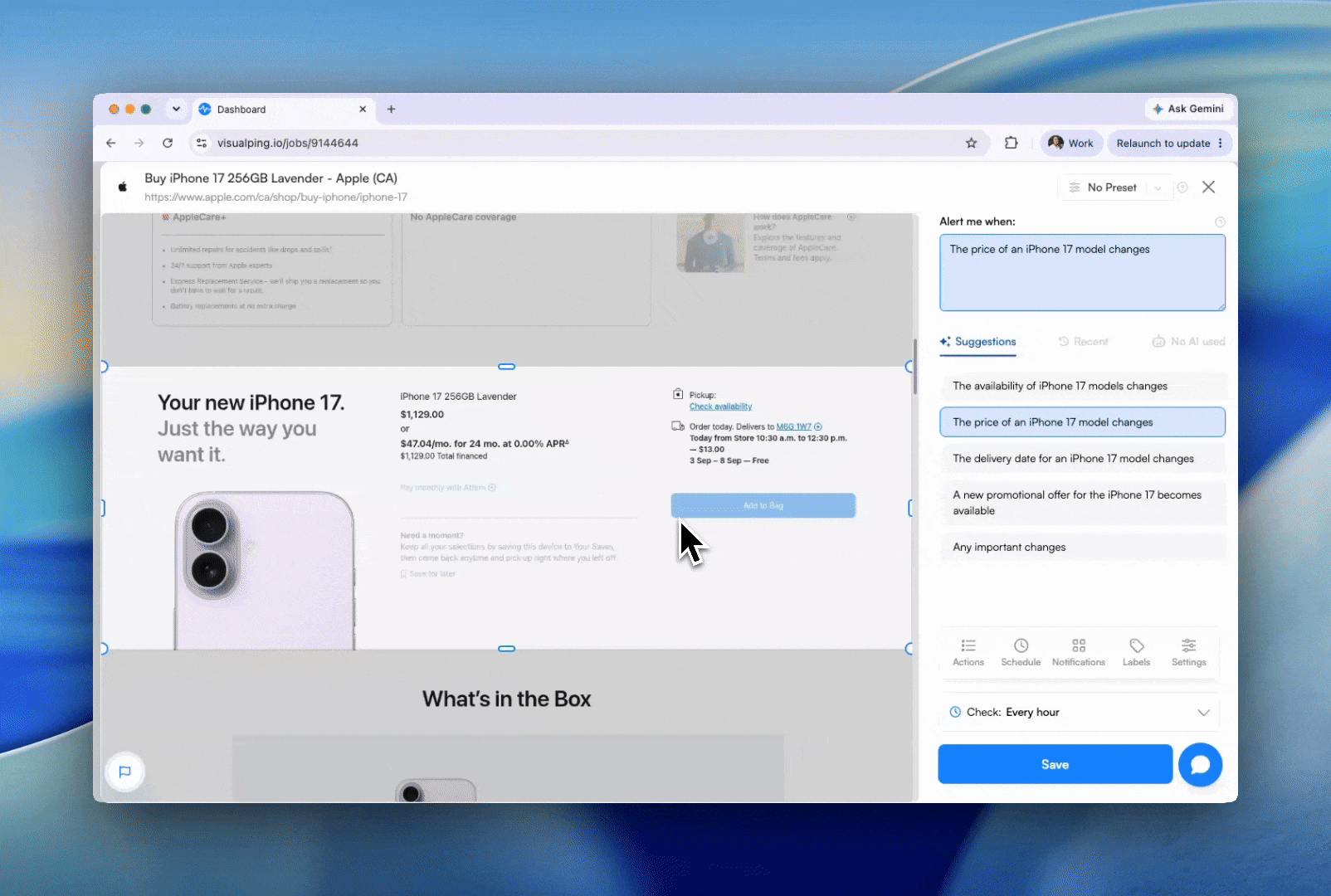Open the Settings sliders panel
Image resolution: width=1331 pixels, height=896 pixels.
(1189, 652)
